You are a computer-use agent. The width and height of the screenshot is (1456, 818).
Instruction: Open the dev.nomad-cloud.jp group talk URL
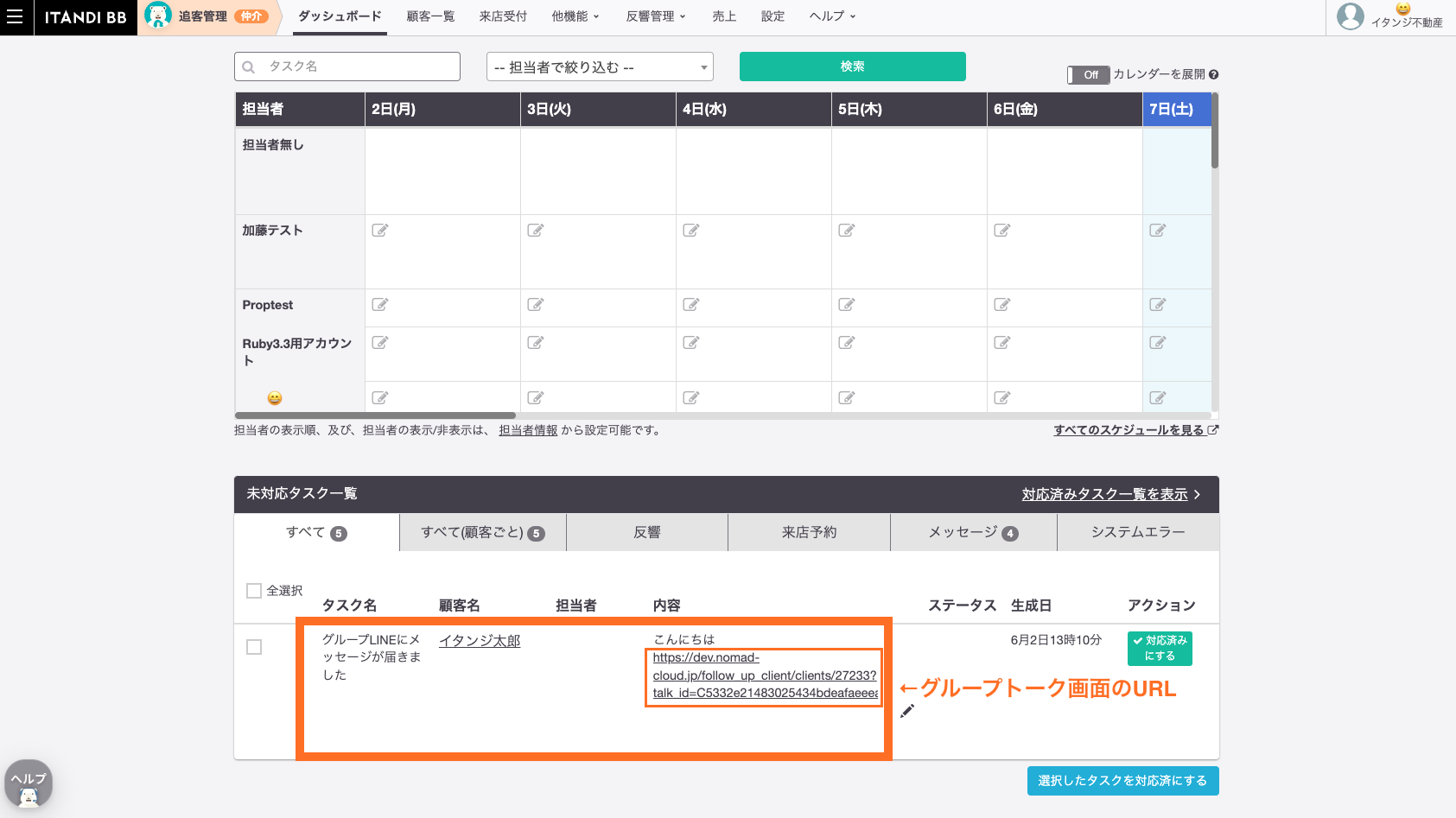point(764,675)
